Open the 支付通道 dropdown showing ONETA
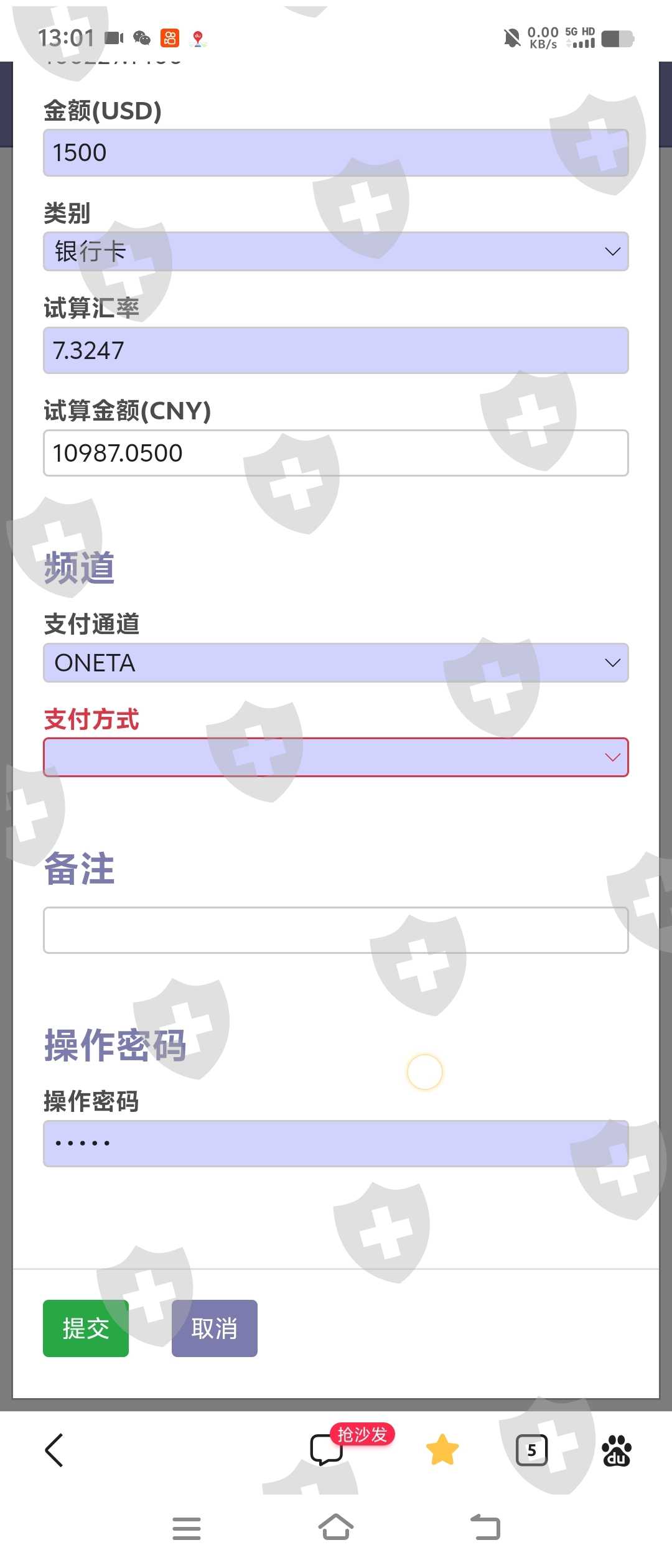Viewport: 672px width, 1568px height. pos(336,663)
